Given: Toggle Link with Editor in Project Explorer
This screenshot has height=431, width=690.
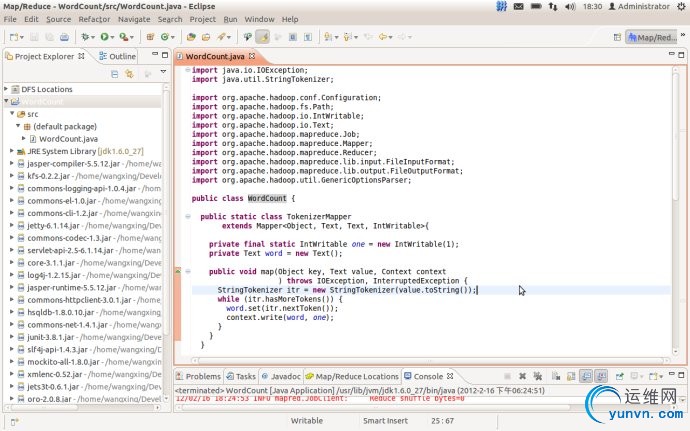Looking at the screenshot, I should pyautogui.click(x=129, y=74).
